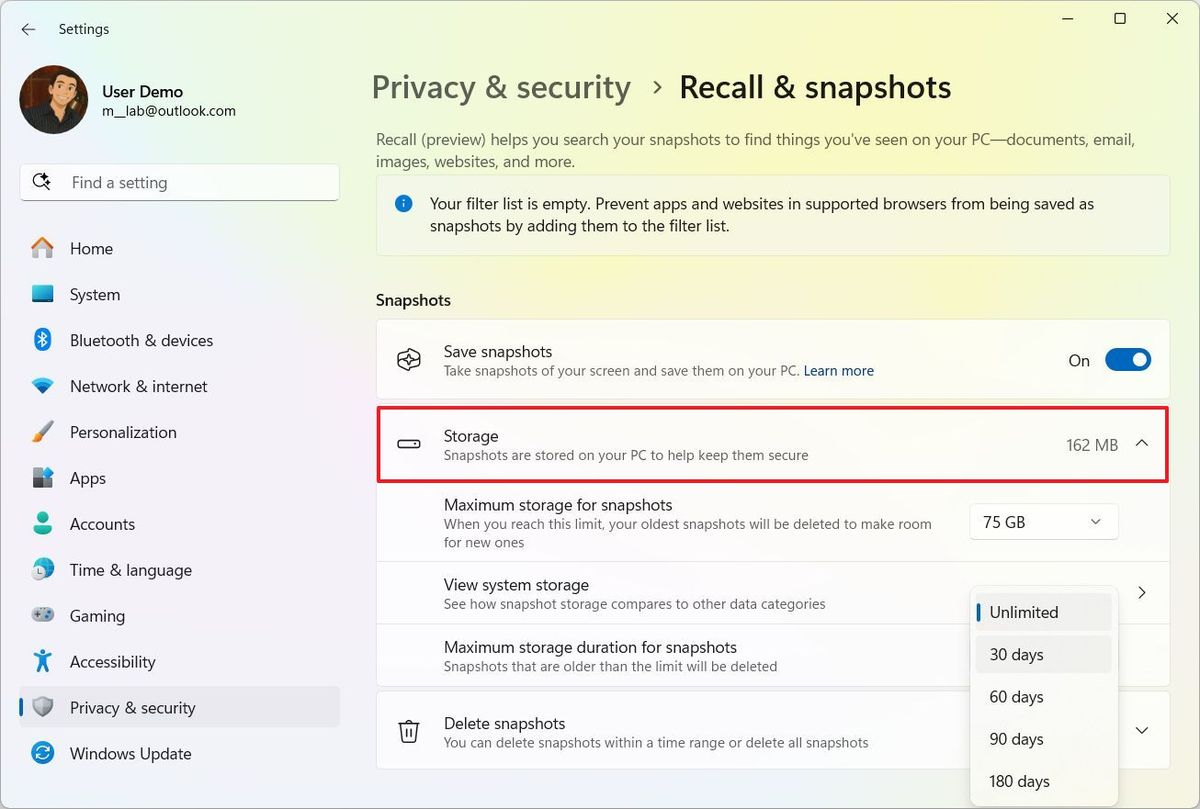This screenshot has height=809, width=1200.
Task: Turn off Save snapshots
Action: (x=1128, y=359)
